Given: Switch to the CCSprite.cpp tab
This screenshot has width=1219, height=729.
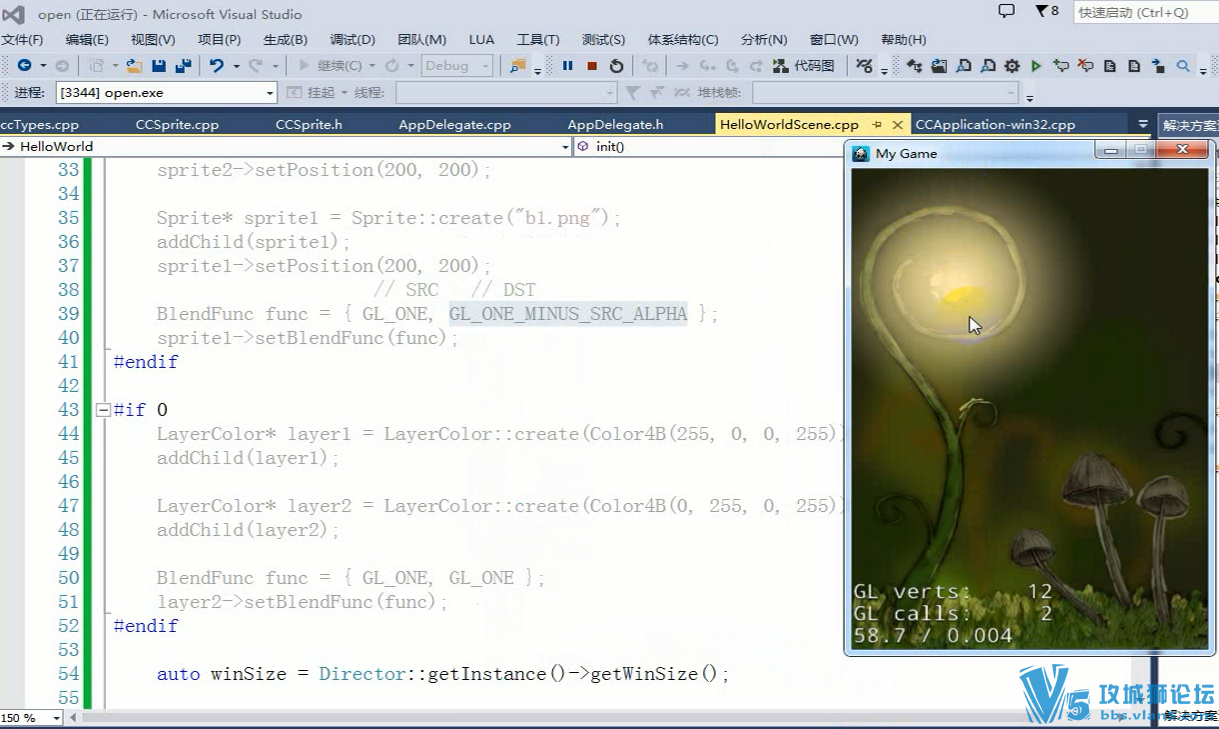Looking at the screenshot, I should (177, 125).
